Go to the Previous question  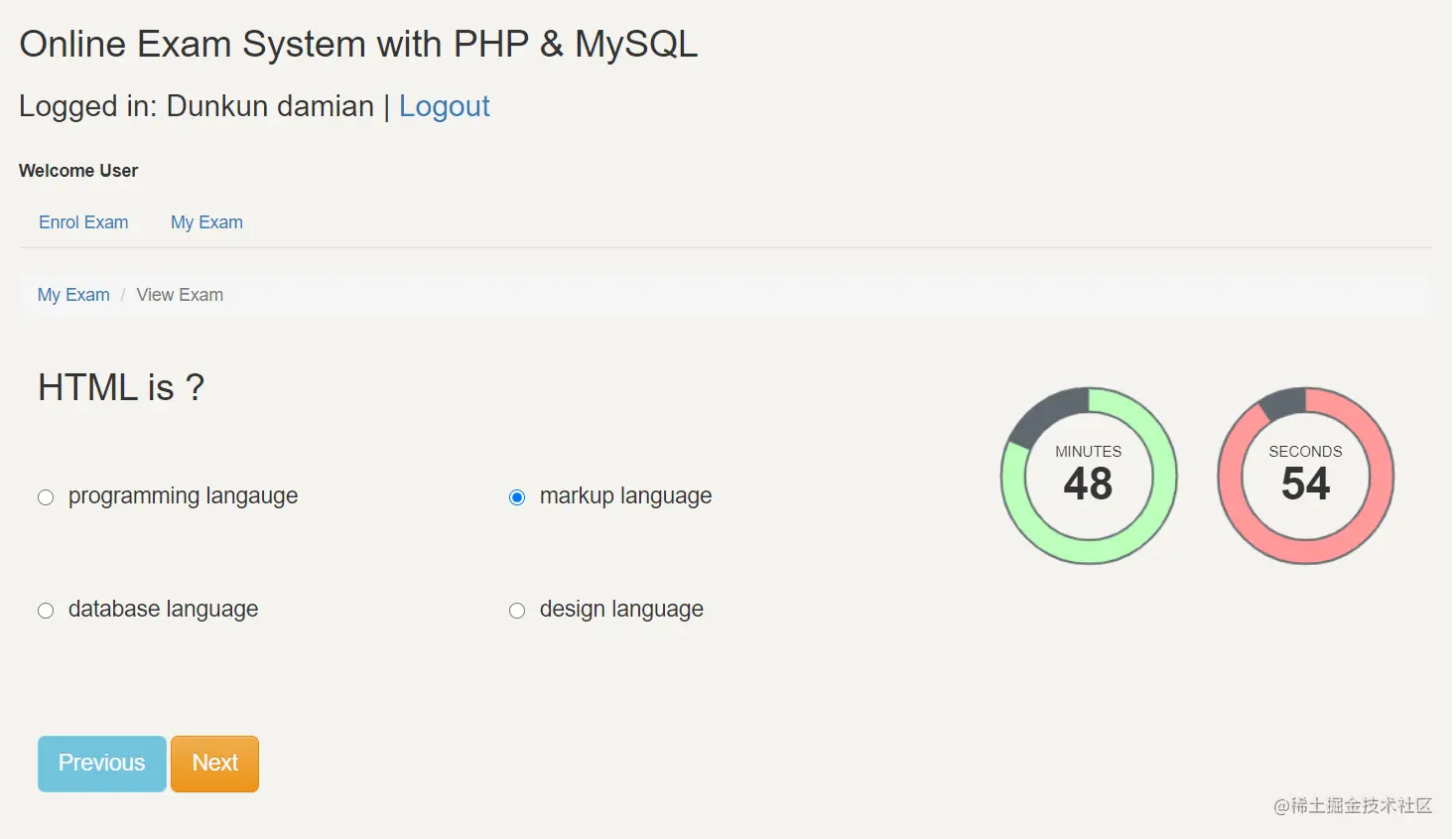point(101,764)
